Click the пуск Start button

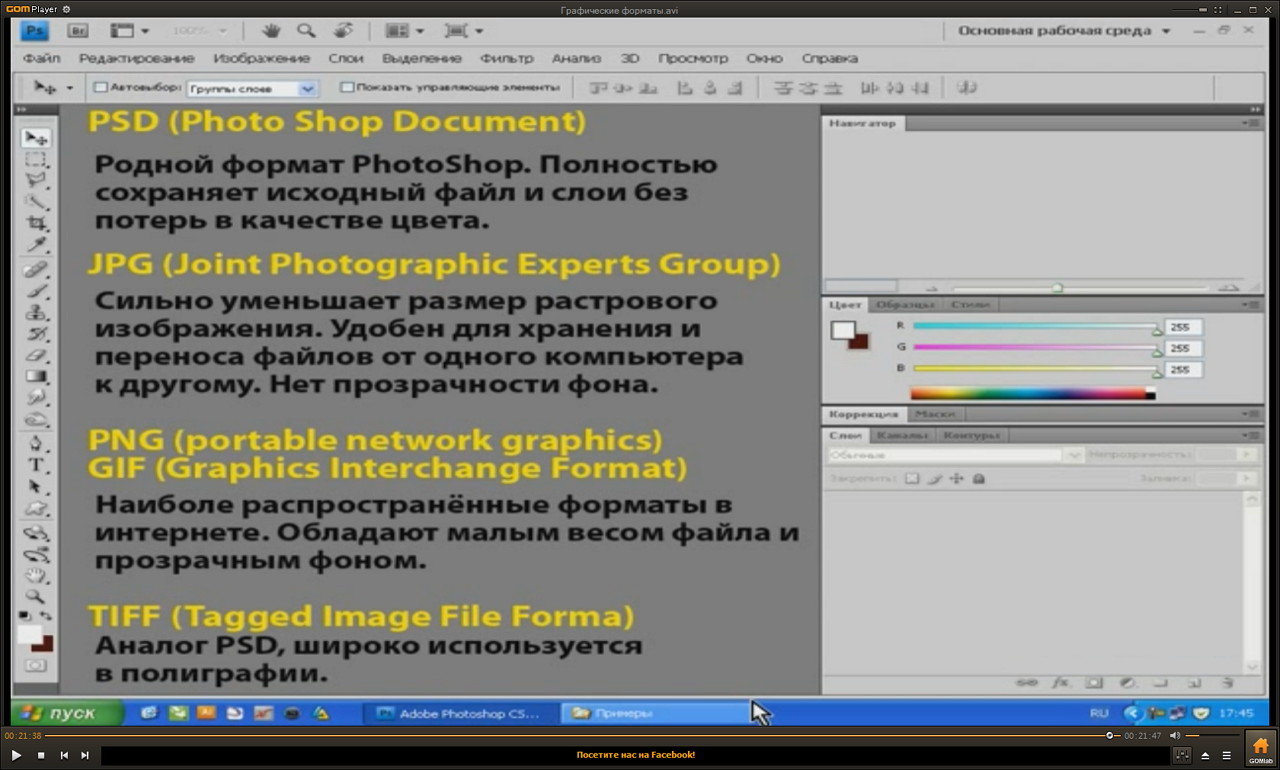66,713
